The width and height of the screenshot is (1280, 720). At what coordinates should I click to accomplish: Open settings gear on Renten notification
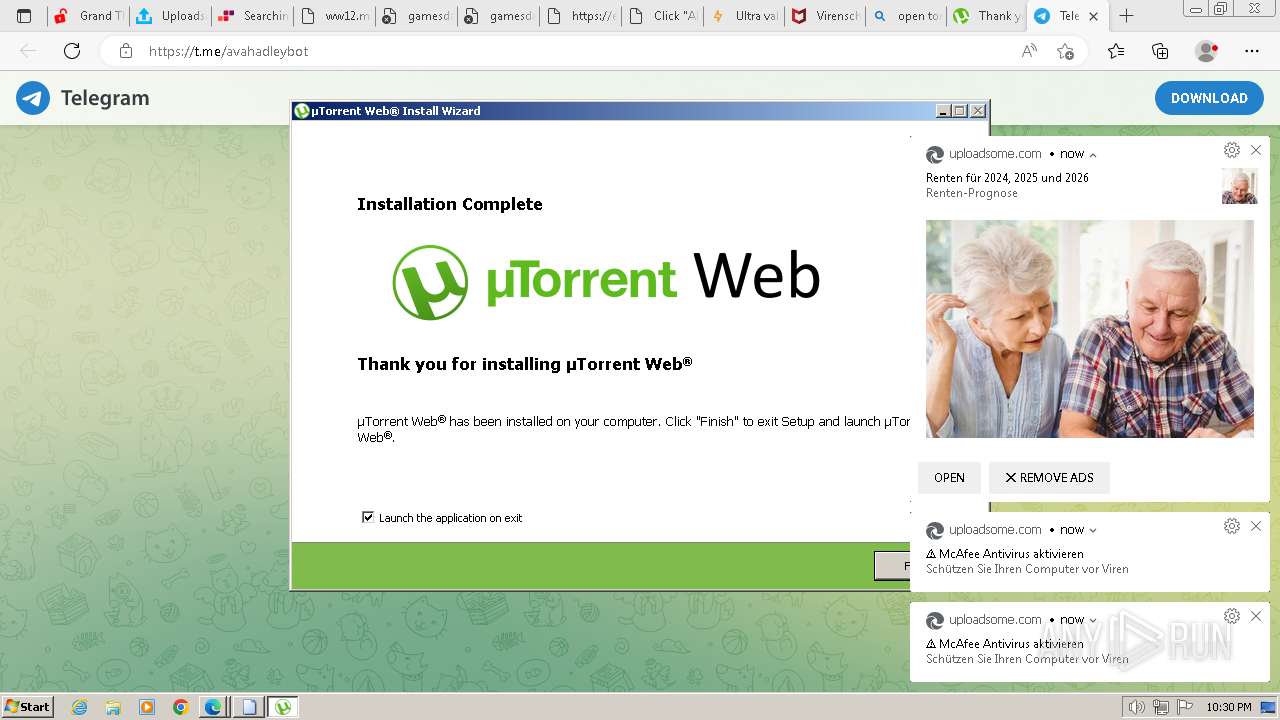1232,150
